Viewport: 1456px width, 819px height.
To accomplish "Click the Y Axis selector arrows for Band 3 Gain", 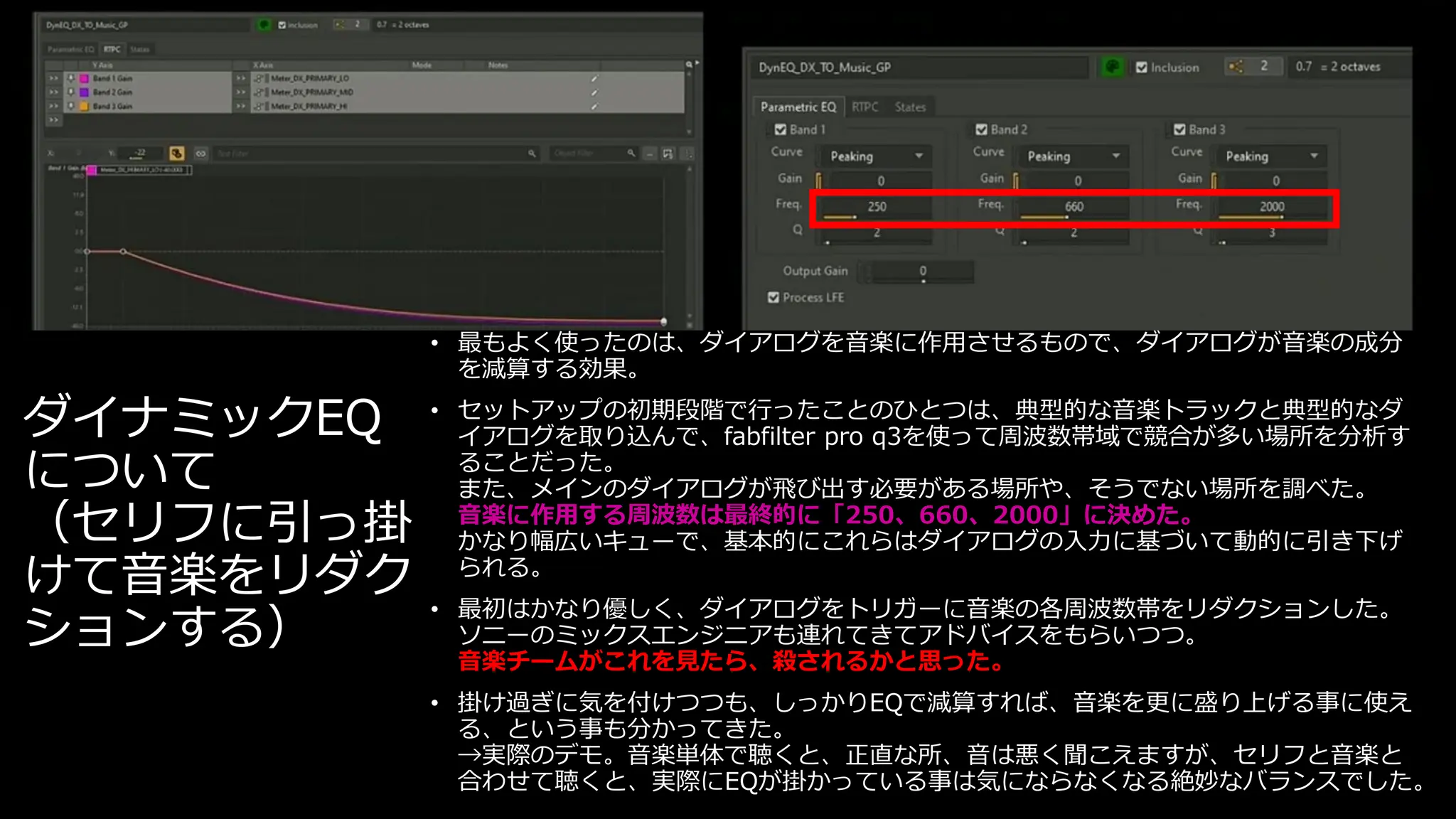I will point(54,106).
